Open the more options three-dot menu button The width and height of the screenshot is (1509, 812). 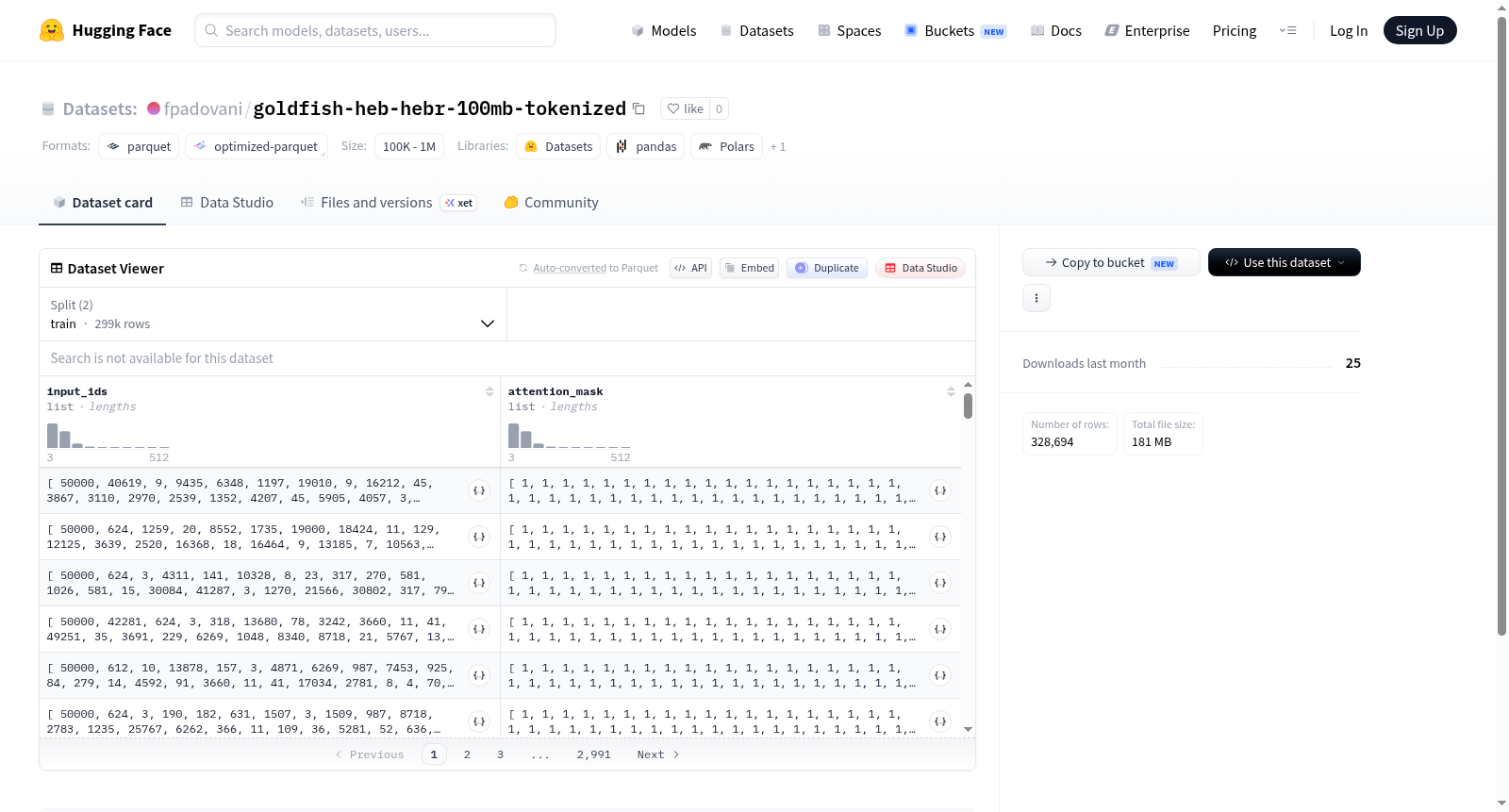point(1036,298)
